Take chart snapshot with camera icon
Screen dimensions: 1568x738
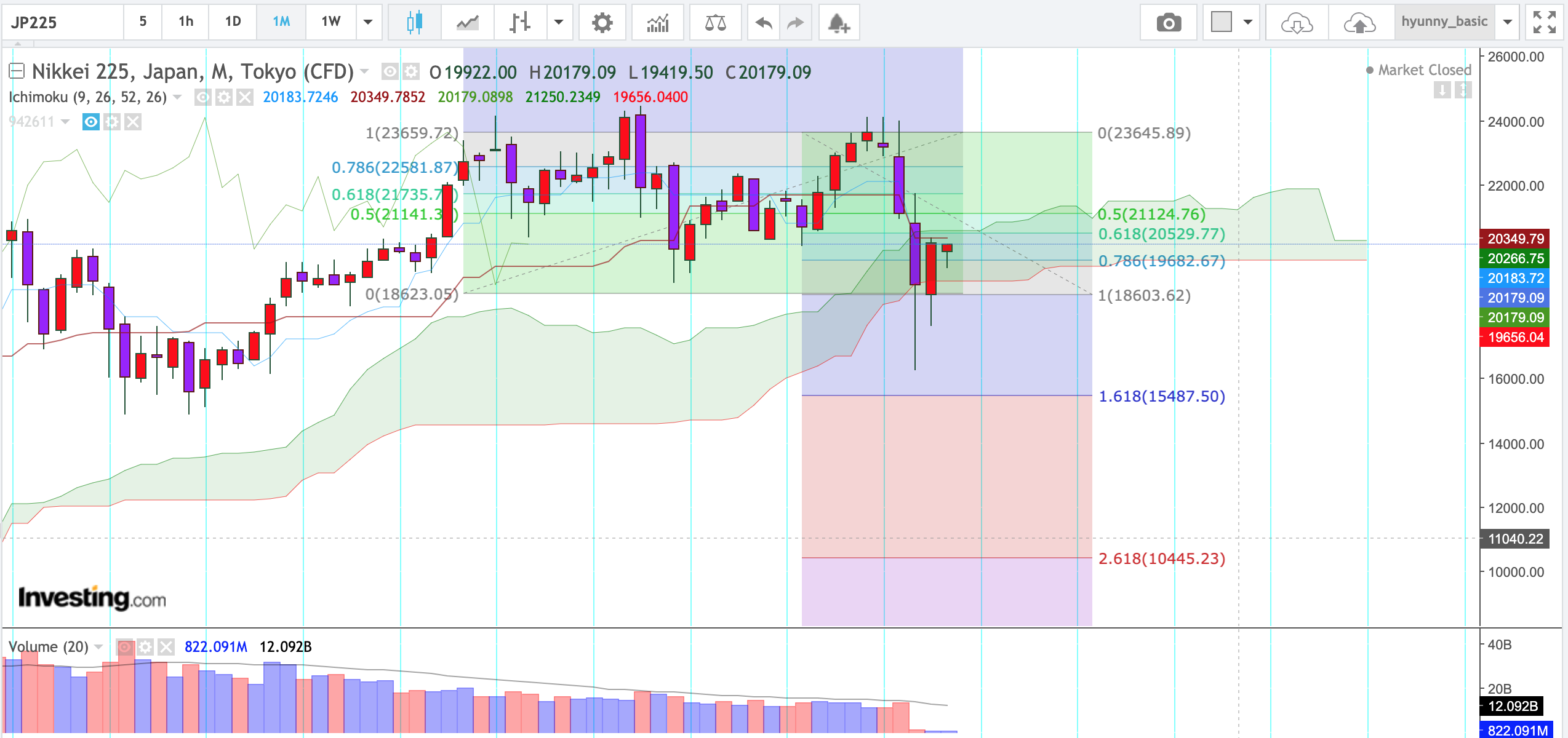coord(1168,23)
